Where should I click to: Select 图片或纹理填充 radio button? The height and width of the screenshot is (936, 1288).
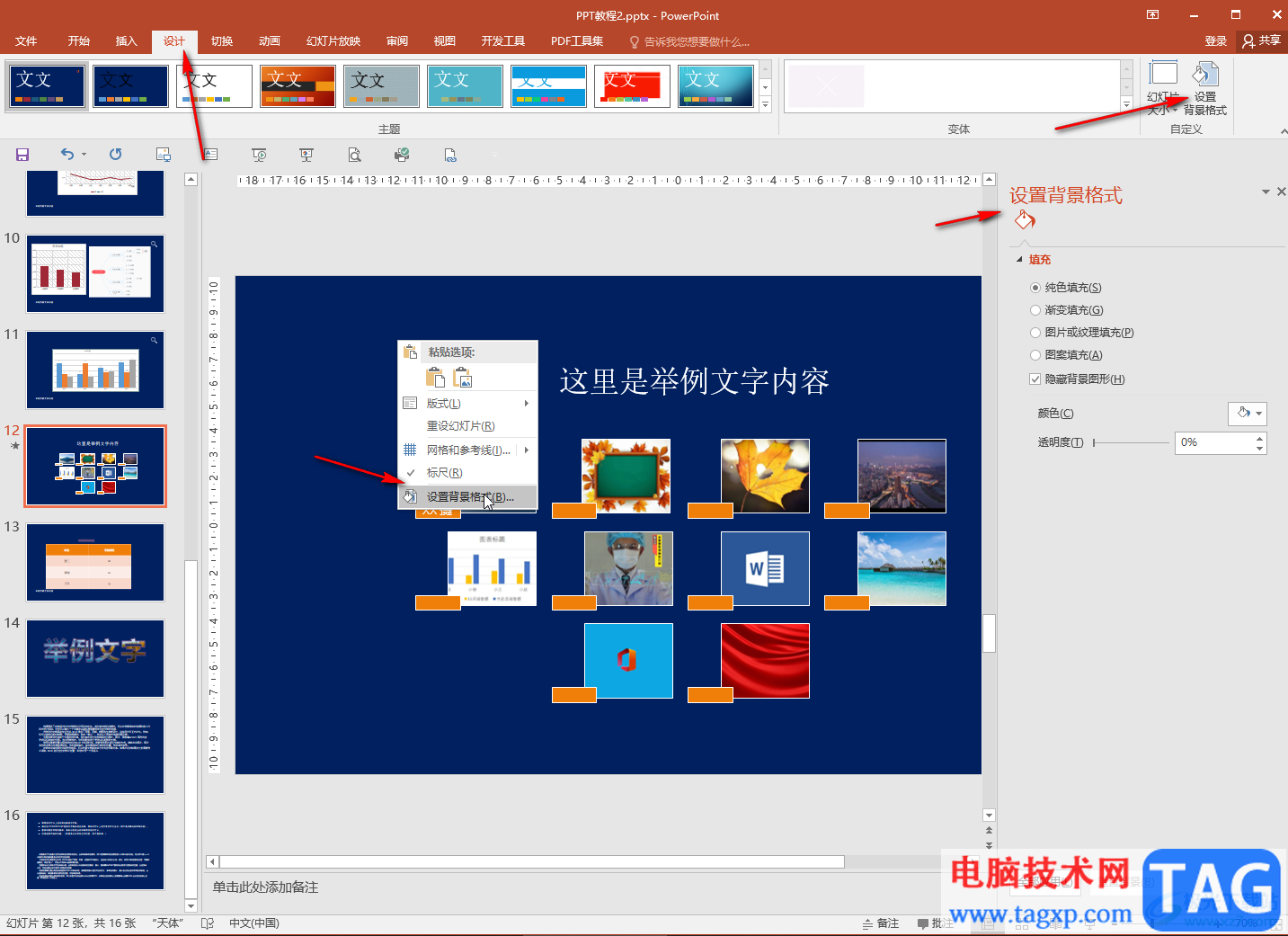1035,333
